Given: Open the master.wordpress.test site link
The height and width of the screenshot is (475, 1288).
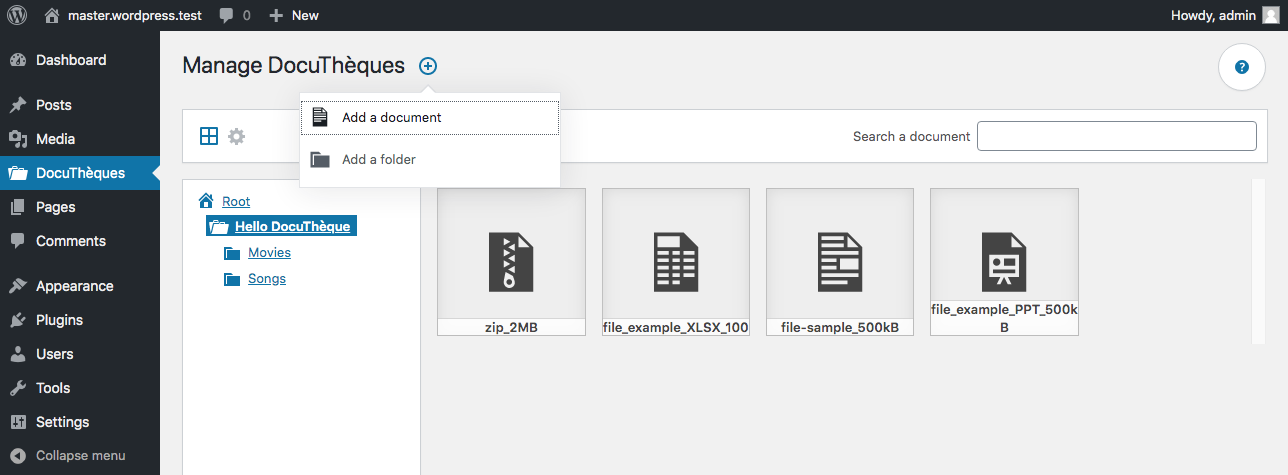Looking at the screenshot, I should tap(124, 15).
